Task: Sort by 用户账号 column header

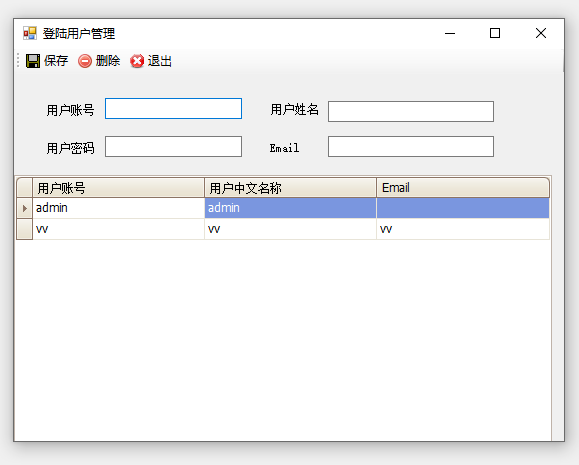Action: click(119, 188)
